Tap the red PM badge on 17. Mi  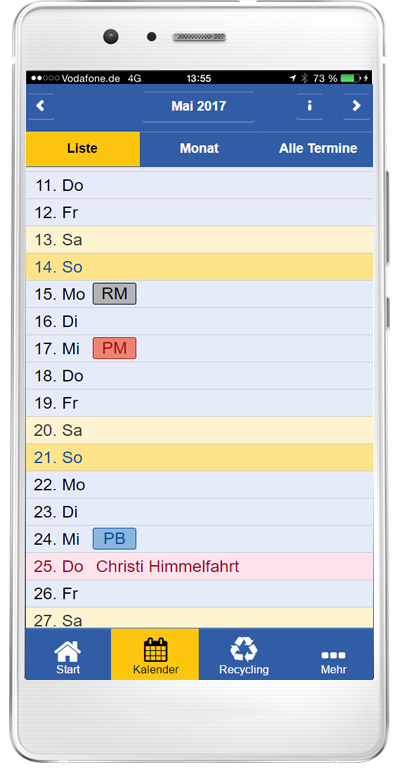[114, 349]
